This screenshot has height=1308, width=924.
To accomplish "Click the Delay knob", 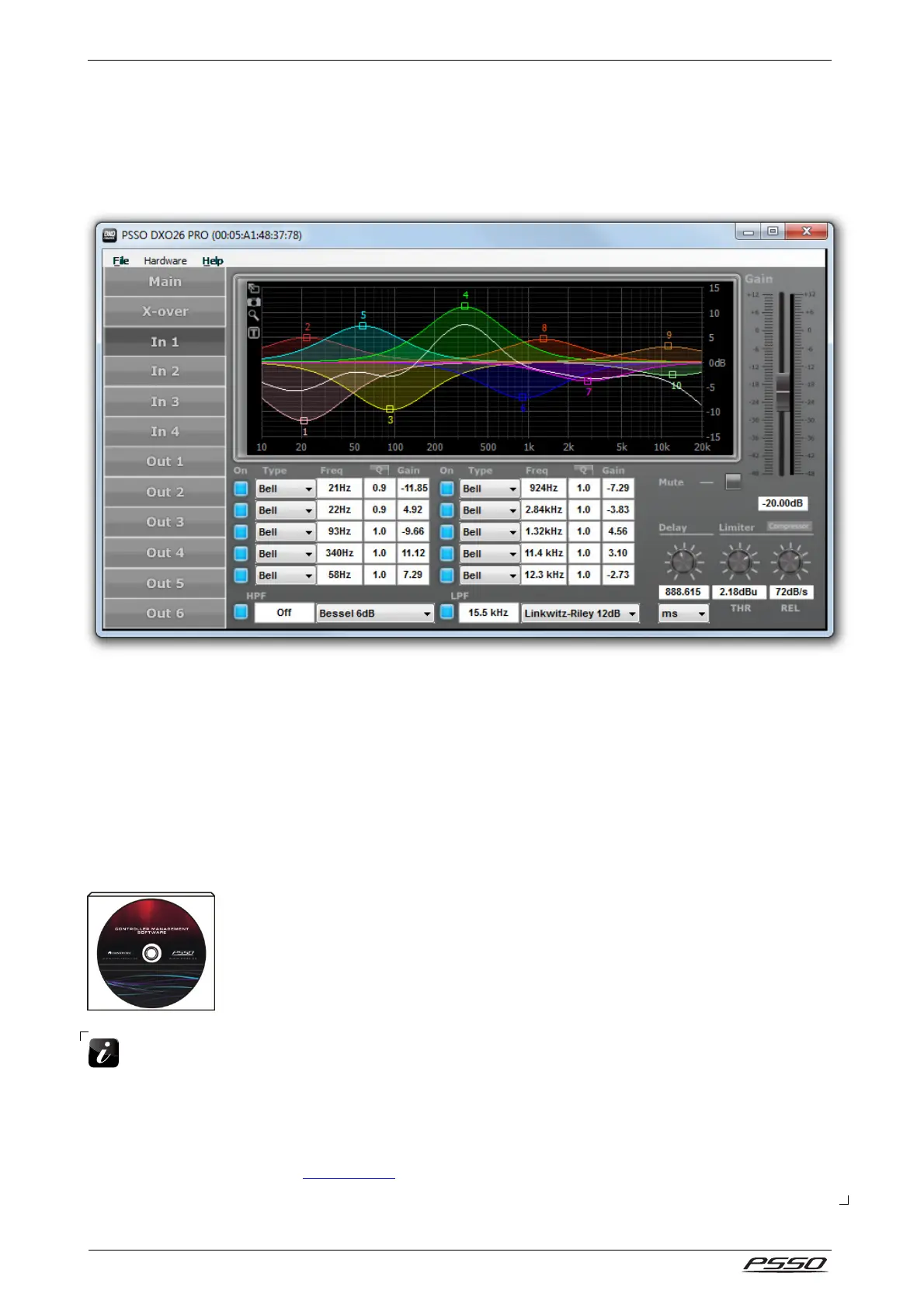I will [x=683, y=562].
